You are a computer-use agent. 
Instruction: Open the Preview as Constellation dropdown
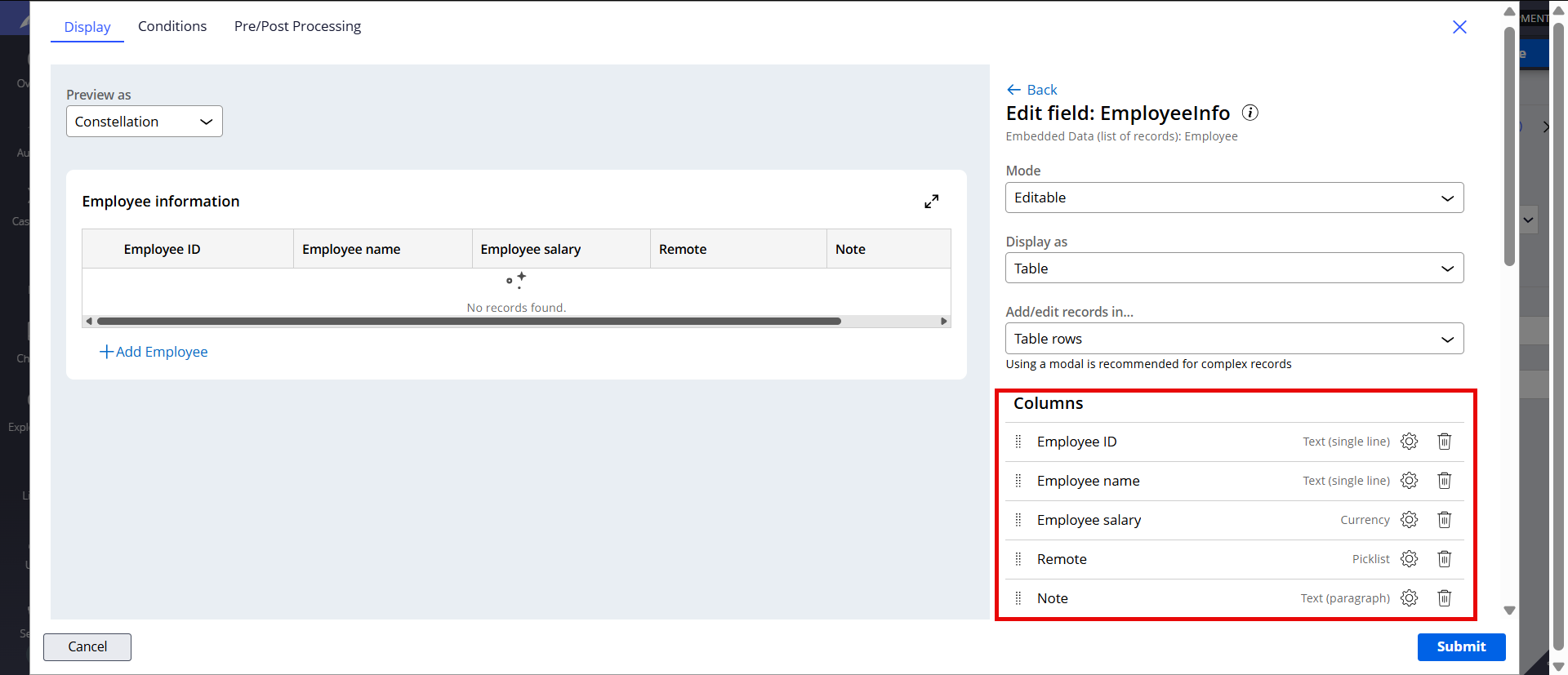pos(145,122)
